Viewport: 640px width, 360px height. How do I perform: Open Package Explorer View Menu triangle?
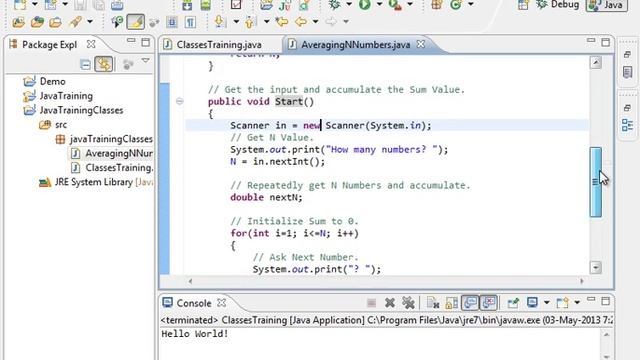coord(146,61)
